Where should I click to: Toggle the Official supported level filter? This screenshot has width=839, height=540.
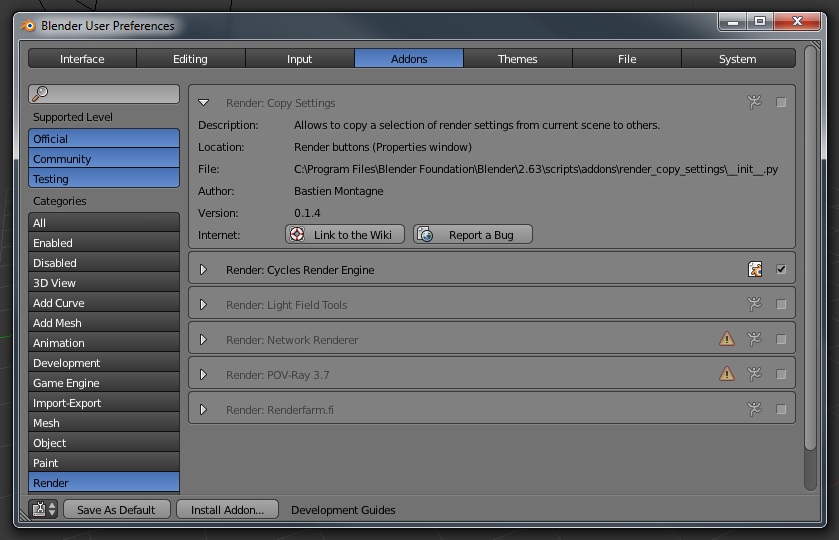[104, 139]
